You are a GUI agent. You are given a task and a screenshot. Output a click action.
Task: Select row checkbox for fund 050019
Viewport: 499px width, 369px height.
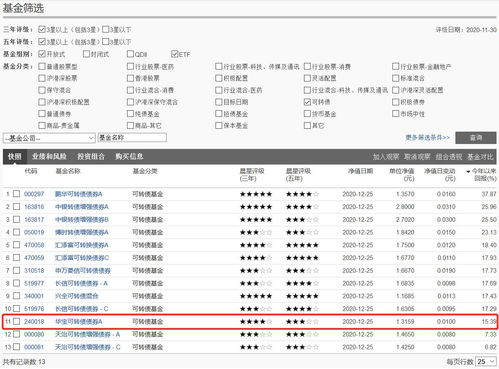click(16, 232)
